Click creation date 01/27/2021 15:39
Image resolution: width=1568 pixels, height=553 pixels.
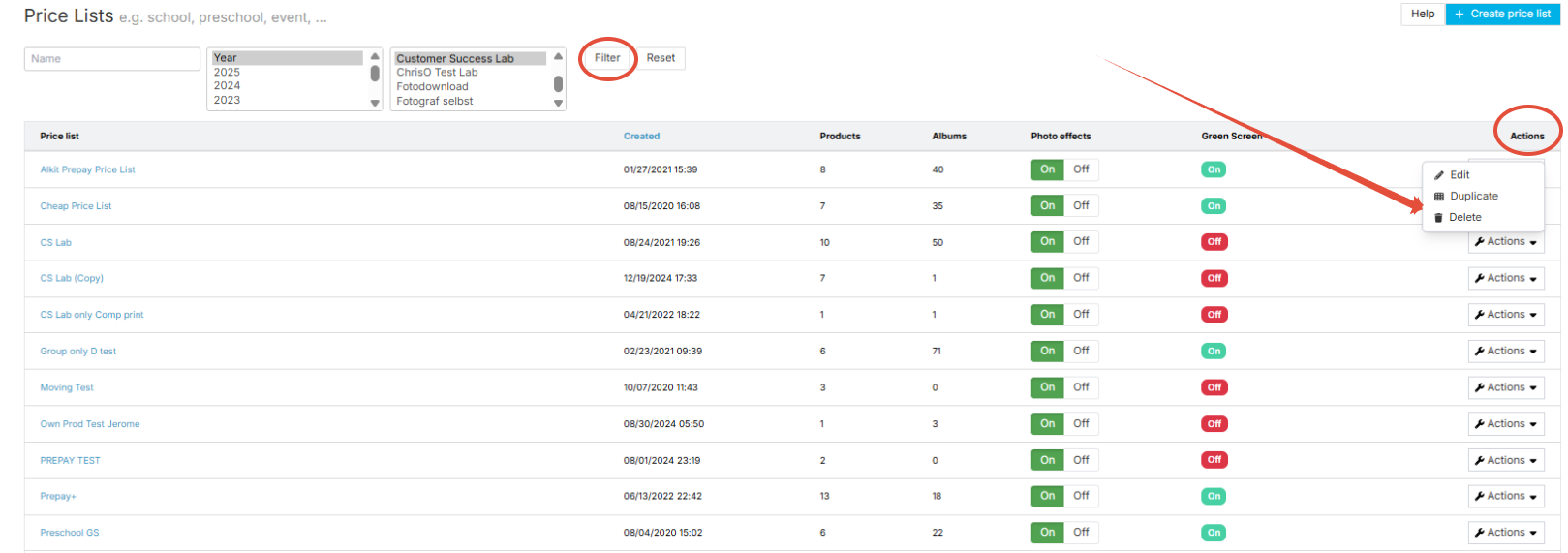coord(661,169)
